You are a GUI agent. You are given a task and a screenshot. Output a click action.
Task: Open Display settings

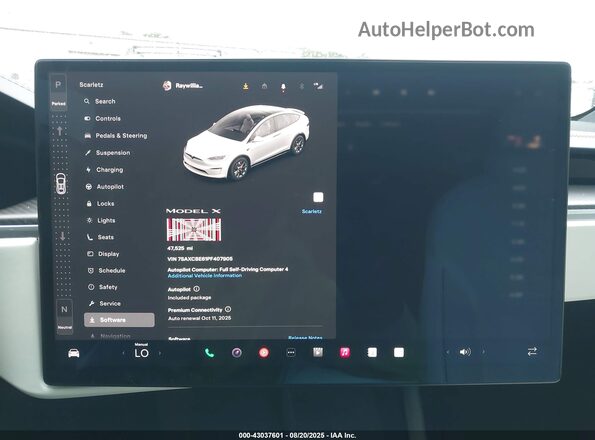click(x=103, y=254)
